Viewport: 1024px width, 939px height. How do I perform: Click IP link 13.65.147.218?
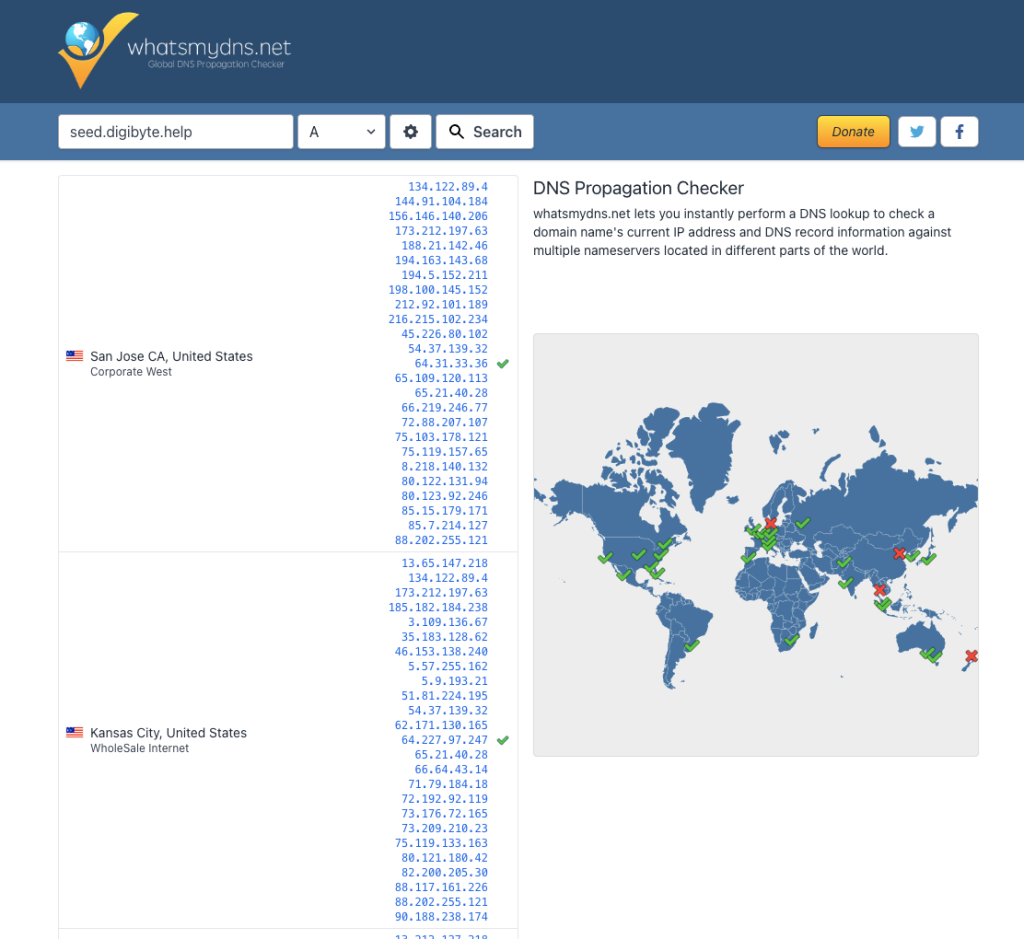click(444, 564)
